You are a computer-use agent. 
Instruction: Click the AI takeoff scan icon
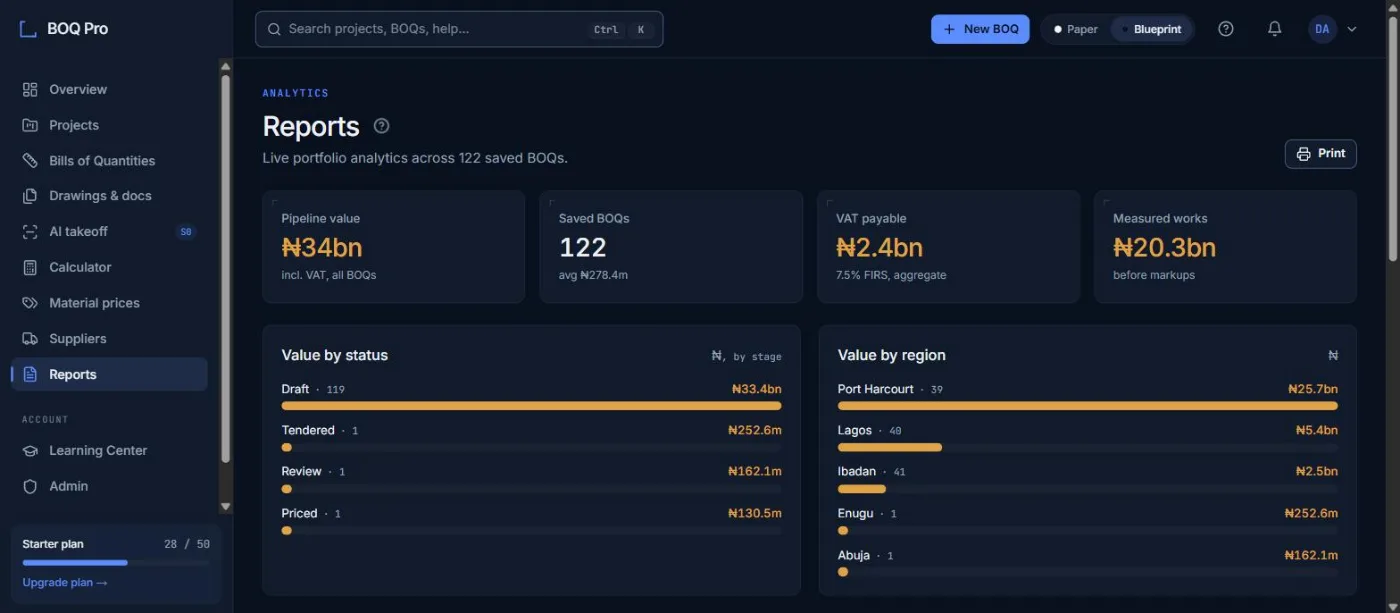[x=30, y=232]
